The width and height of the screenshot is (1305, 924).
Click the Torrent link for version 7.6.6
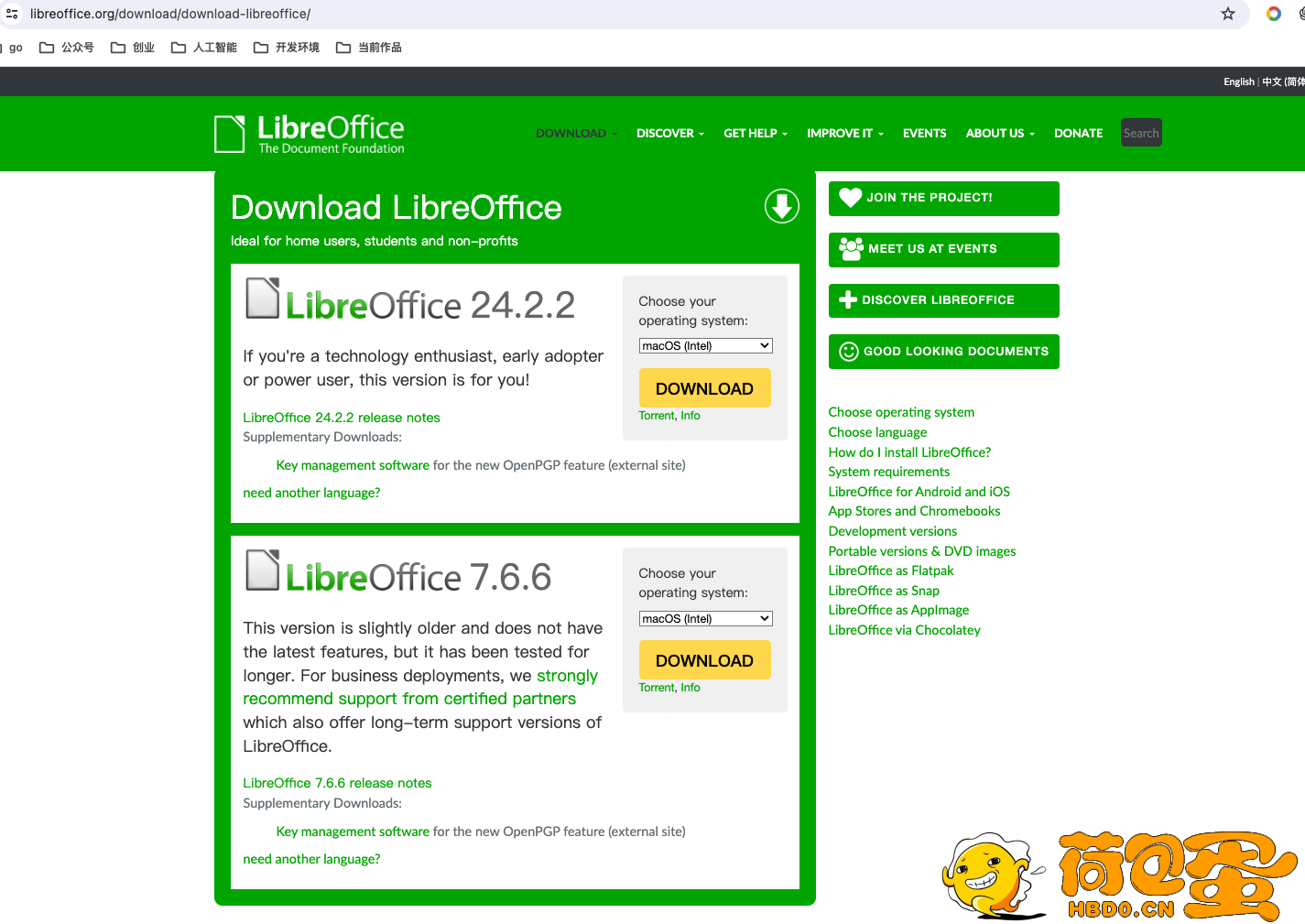click(x=657, y=688)
